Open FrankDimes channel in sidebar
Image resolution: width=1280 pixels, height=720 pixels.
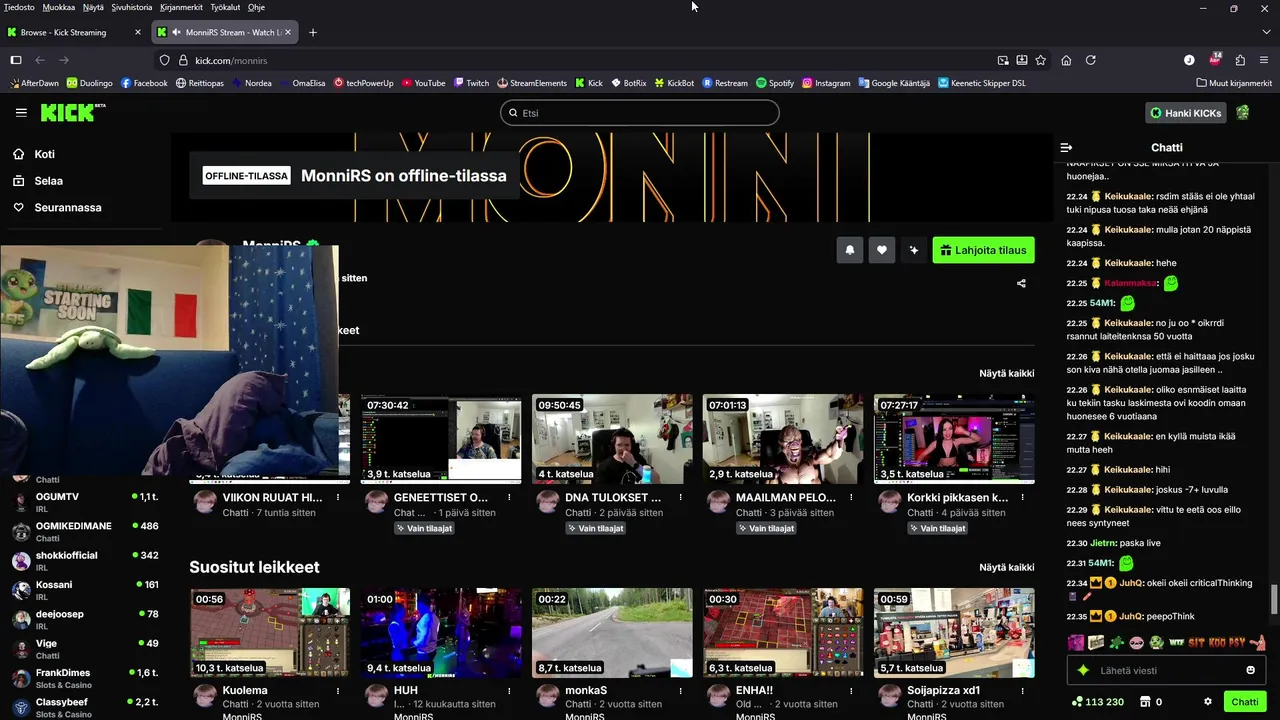85,678
